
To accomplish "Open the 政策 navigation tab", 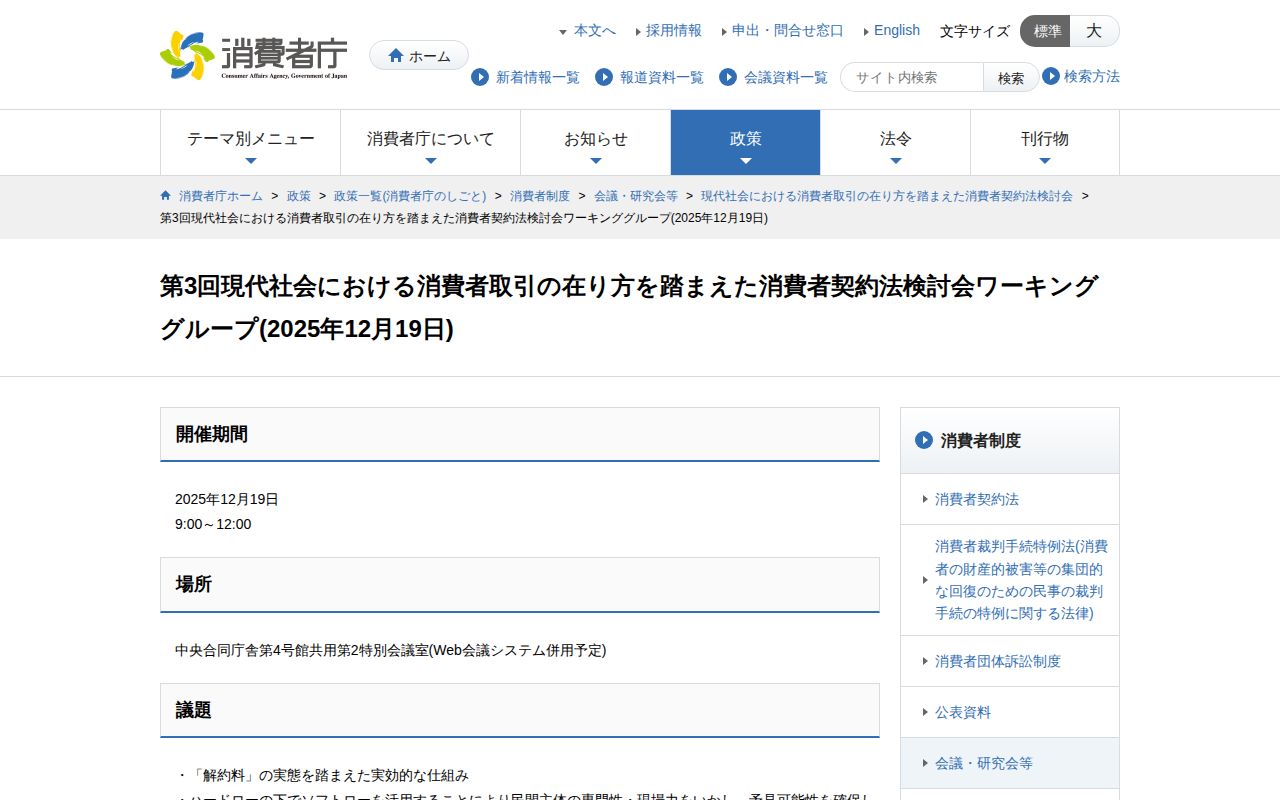I will point(746,143).
